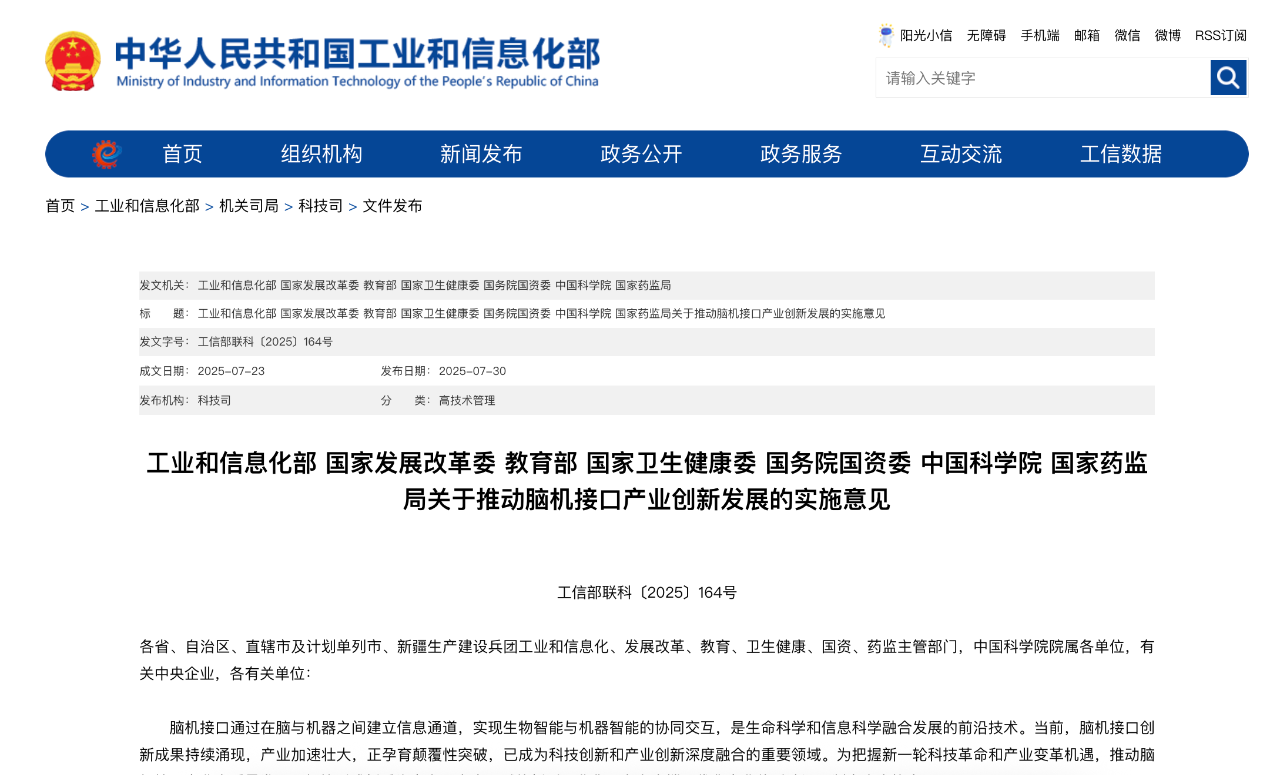Click the national emblem logo
The image size is (1280, 775).
[x=73, y=61]
